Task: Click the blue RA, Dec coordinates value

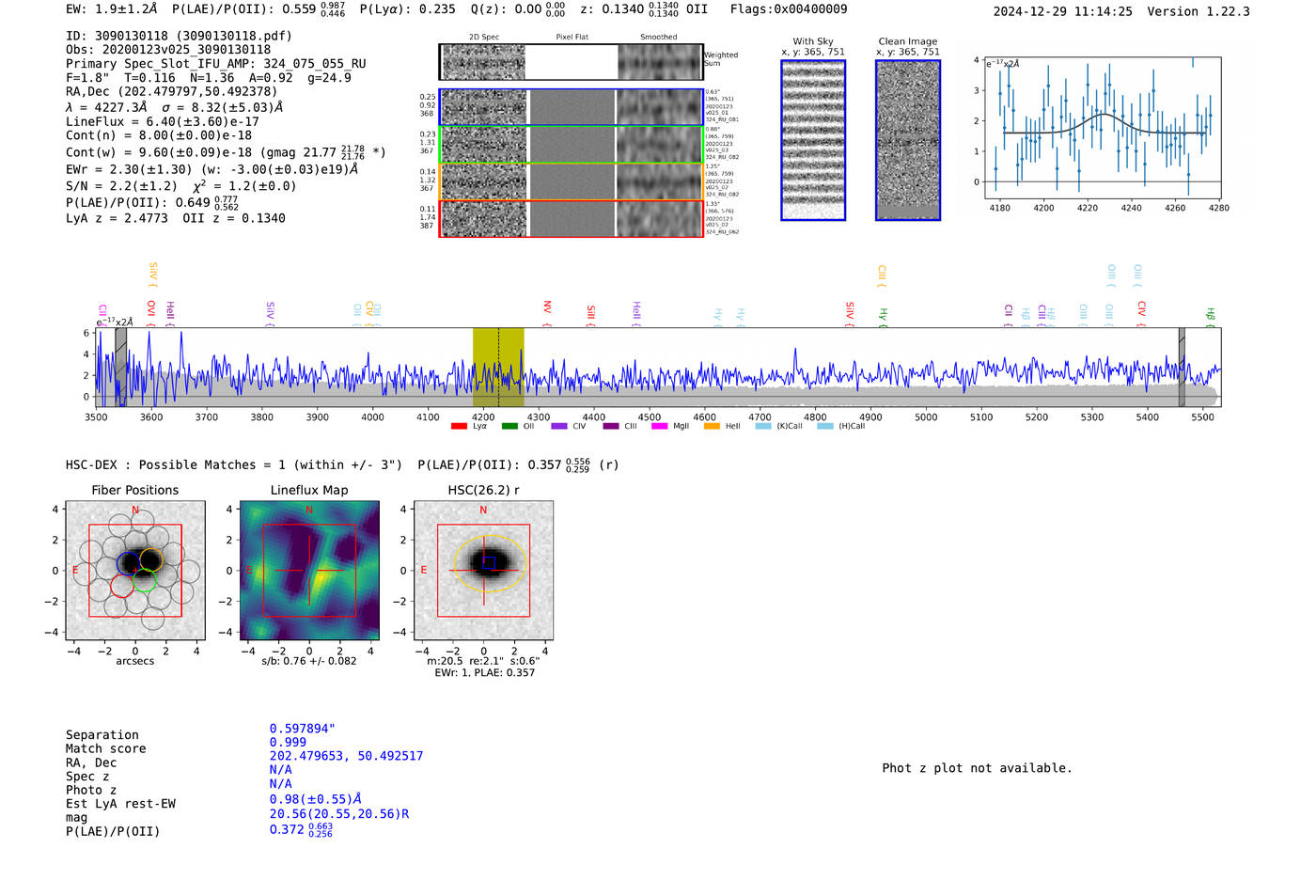Action: point(346,756)
